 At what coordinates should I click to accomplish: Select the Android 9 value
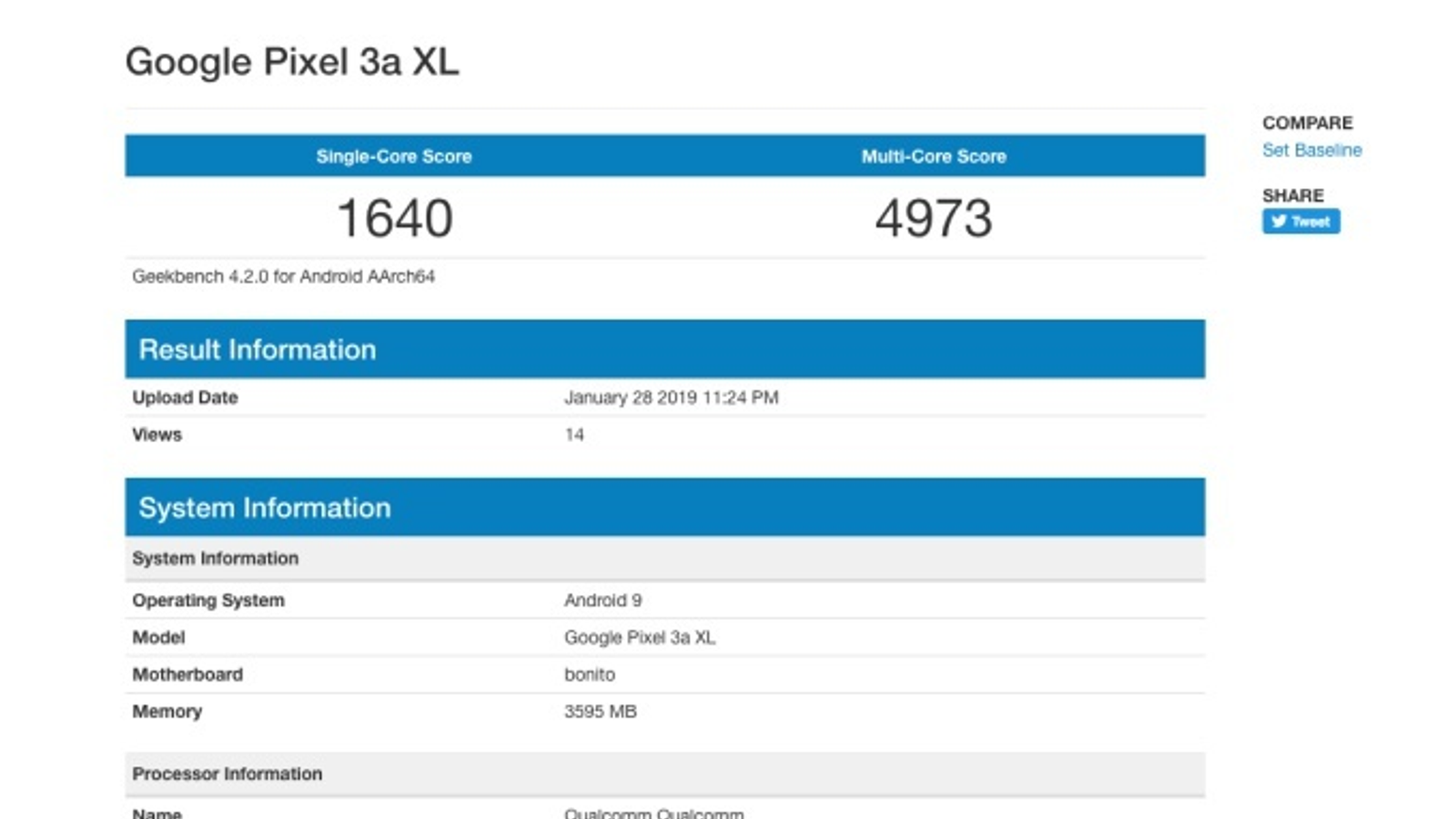[x=603, y=601]
